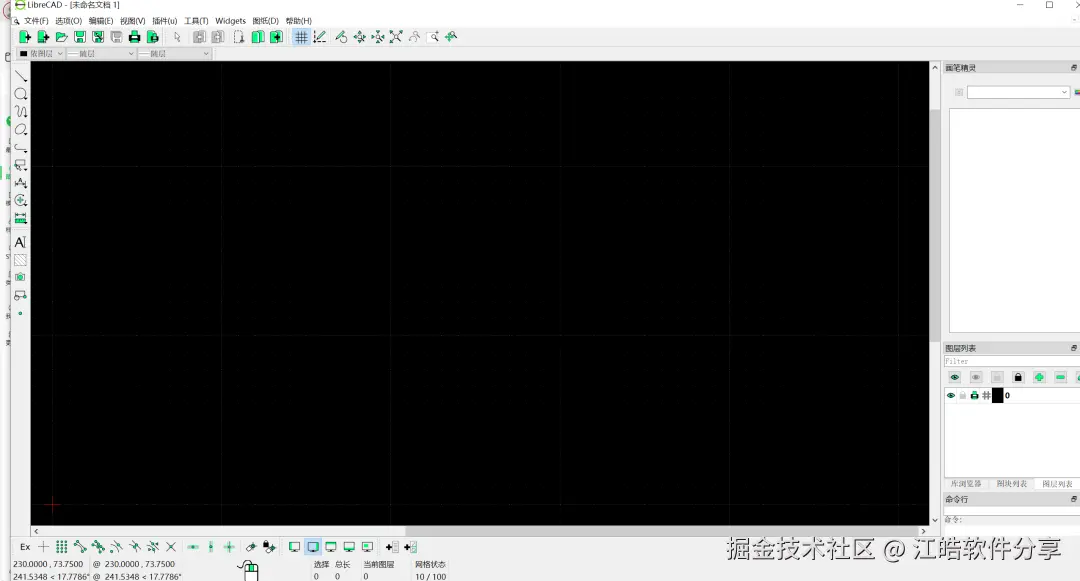Switch to the 库浏览器 tab
The width and height of the screenshot is (1080, 581).
966,484
